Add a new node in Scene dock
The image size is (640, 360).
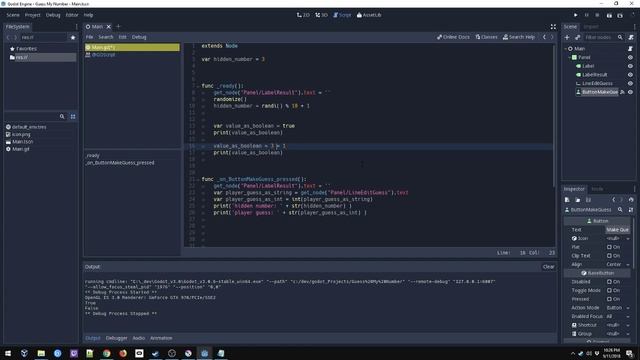[x=567, y=37]
